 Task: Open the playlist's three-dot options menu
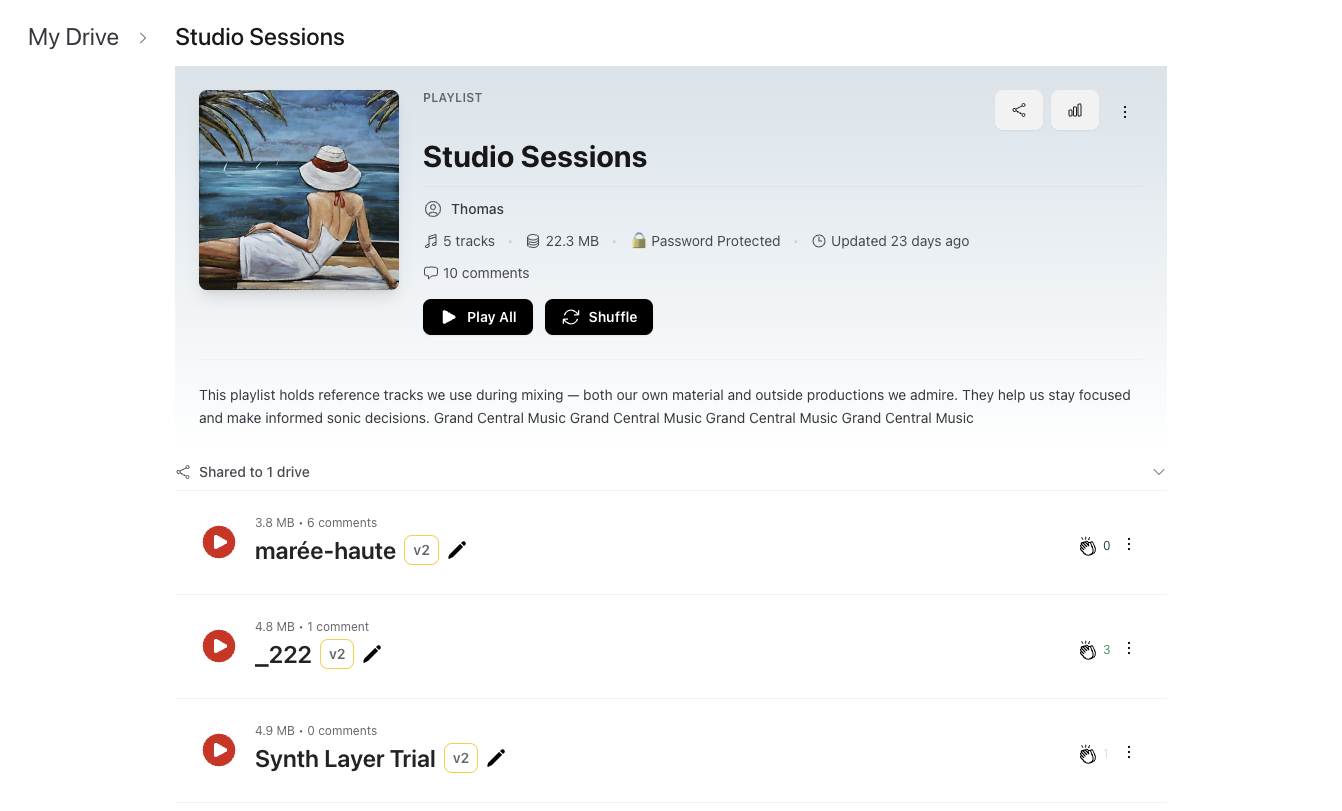1125,111
